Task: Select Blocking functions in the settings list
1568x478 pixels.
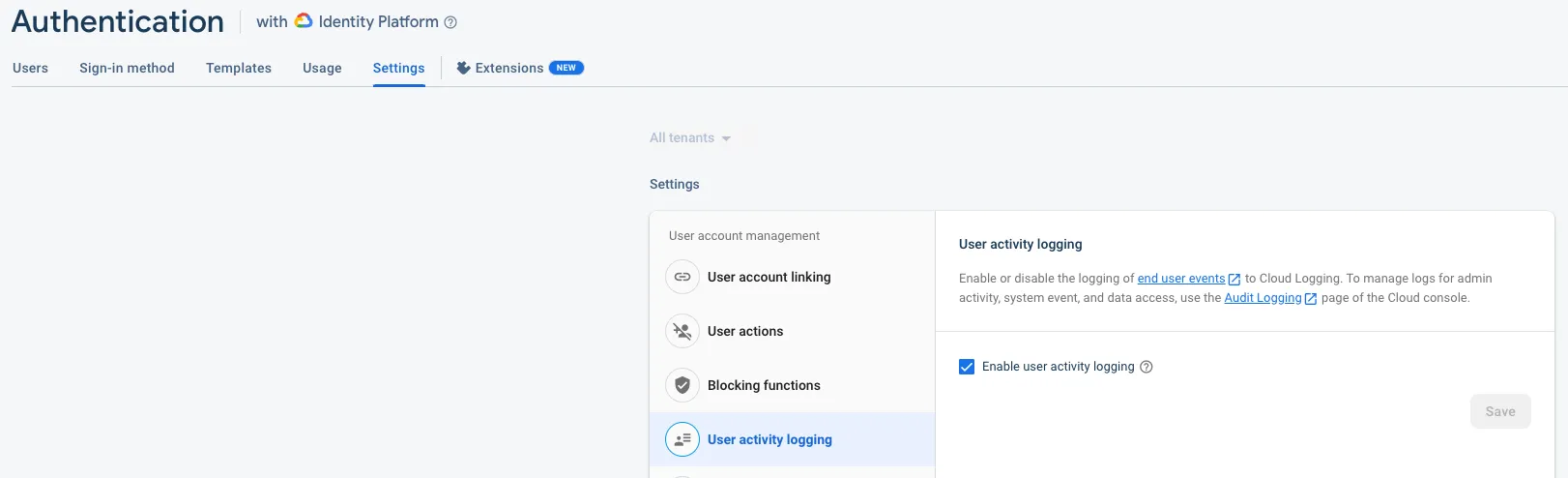Action: pyautogui.click(x=764, y=385)
